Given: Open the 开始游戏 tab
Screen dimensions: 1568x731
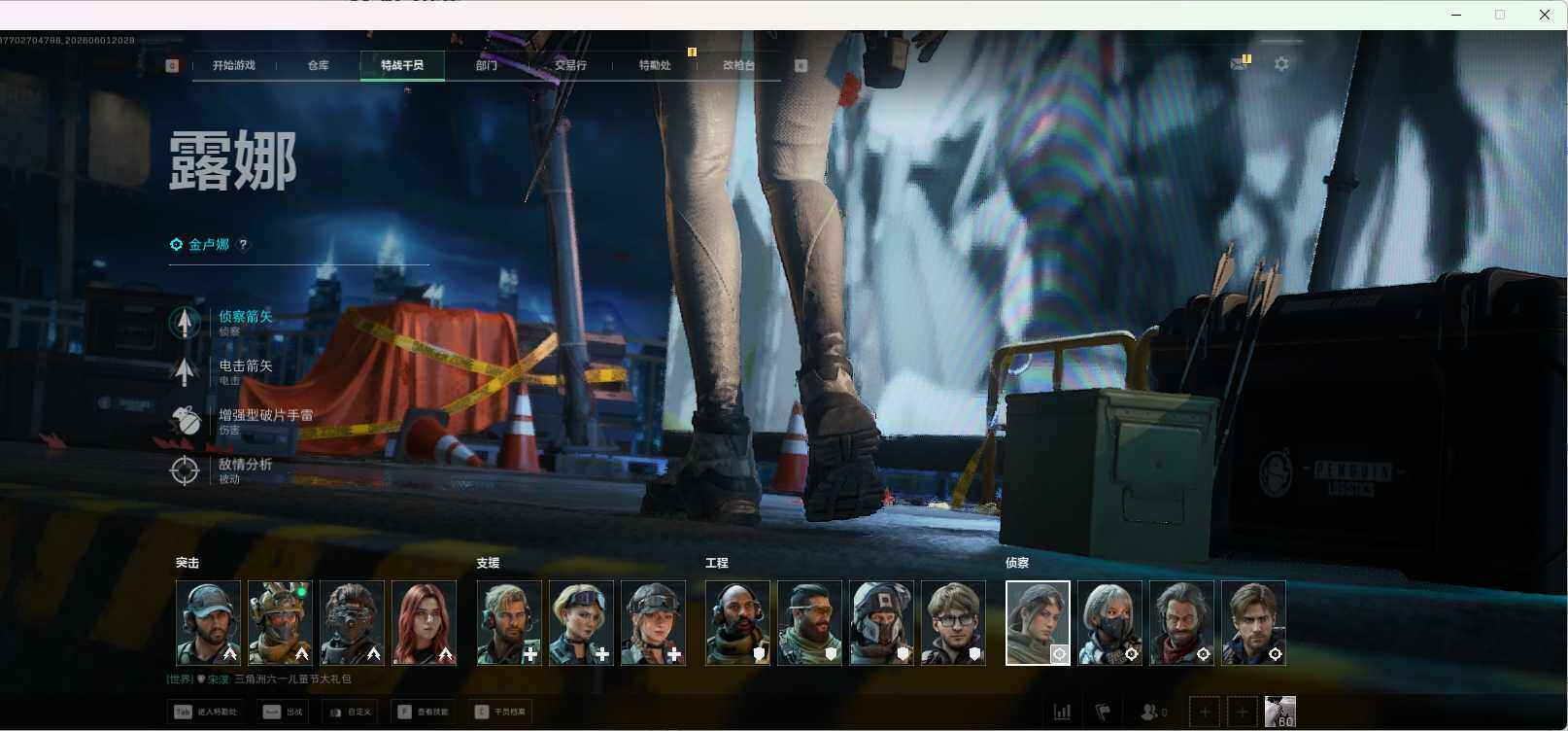Looking at the screenshot, I should pyautogui.click(x=234, y=65).
